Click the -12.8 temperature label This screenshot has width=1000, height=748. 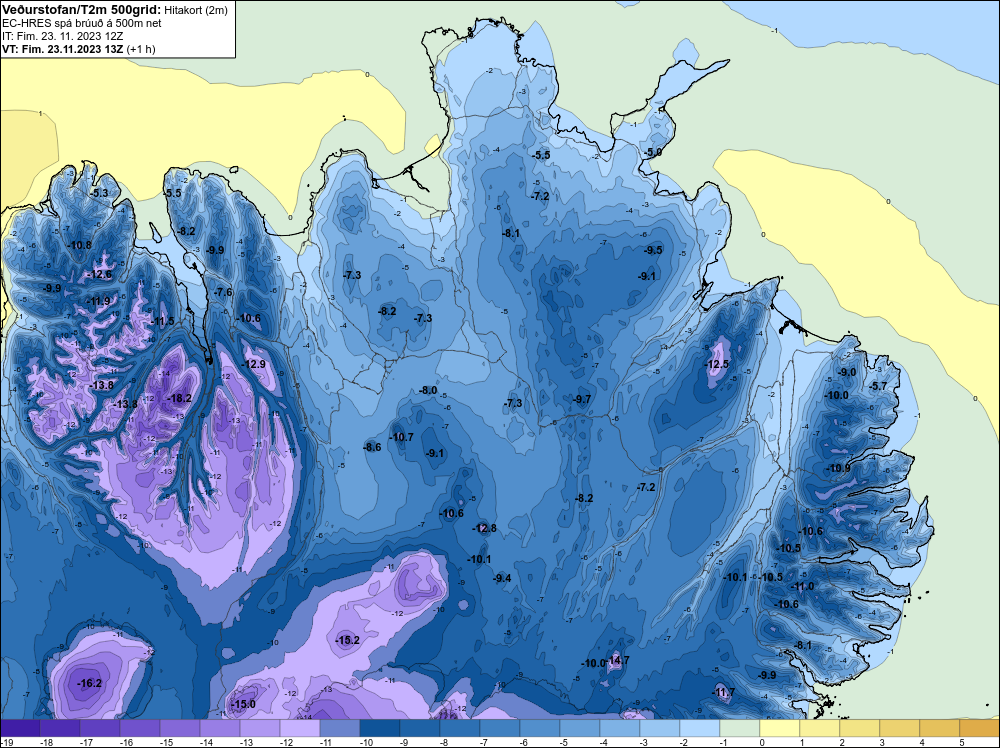484,528
